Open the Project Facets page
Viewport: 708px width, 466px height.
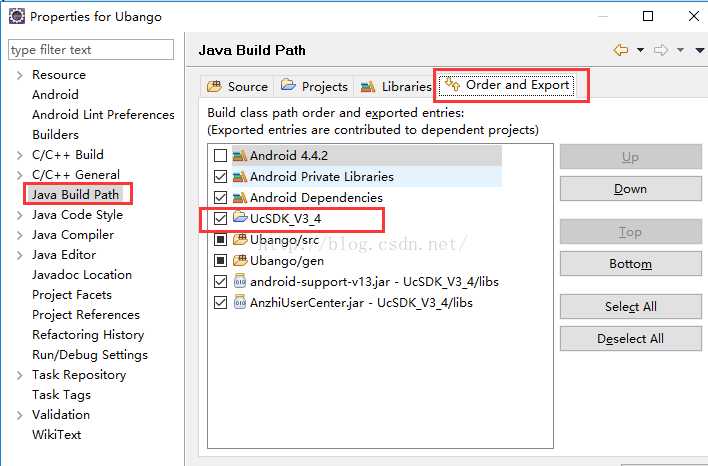(x=72, y=294)
